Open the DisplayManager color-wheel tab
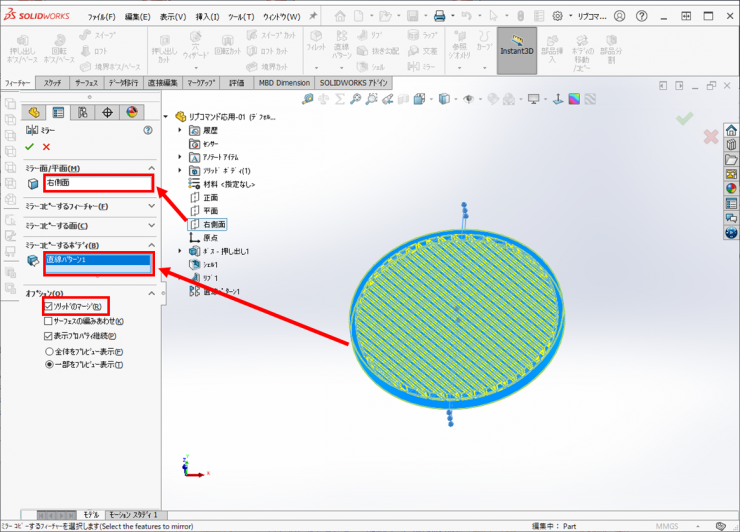Viewport: 740px width, 532px height. (133, 113)
